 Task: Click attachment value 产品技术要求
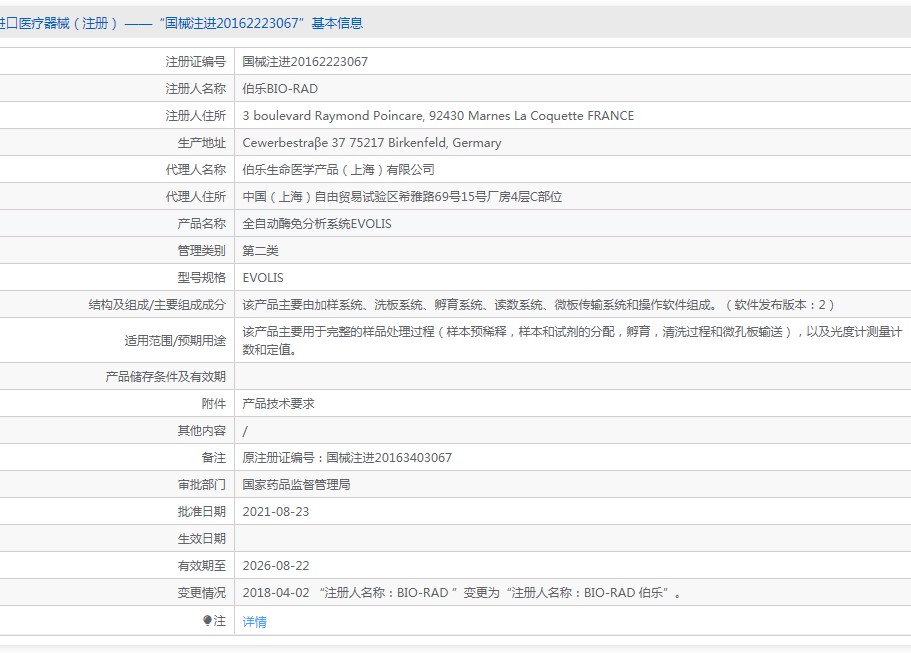[x=278, y=404]
